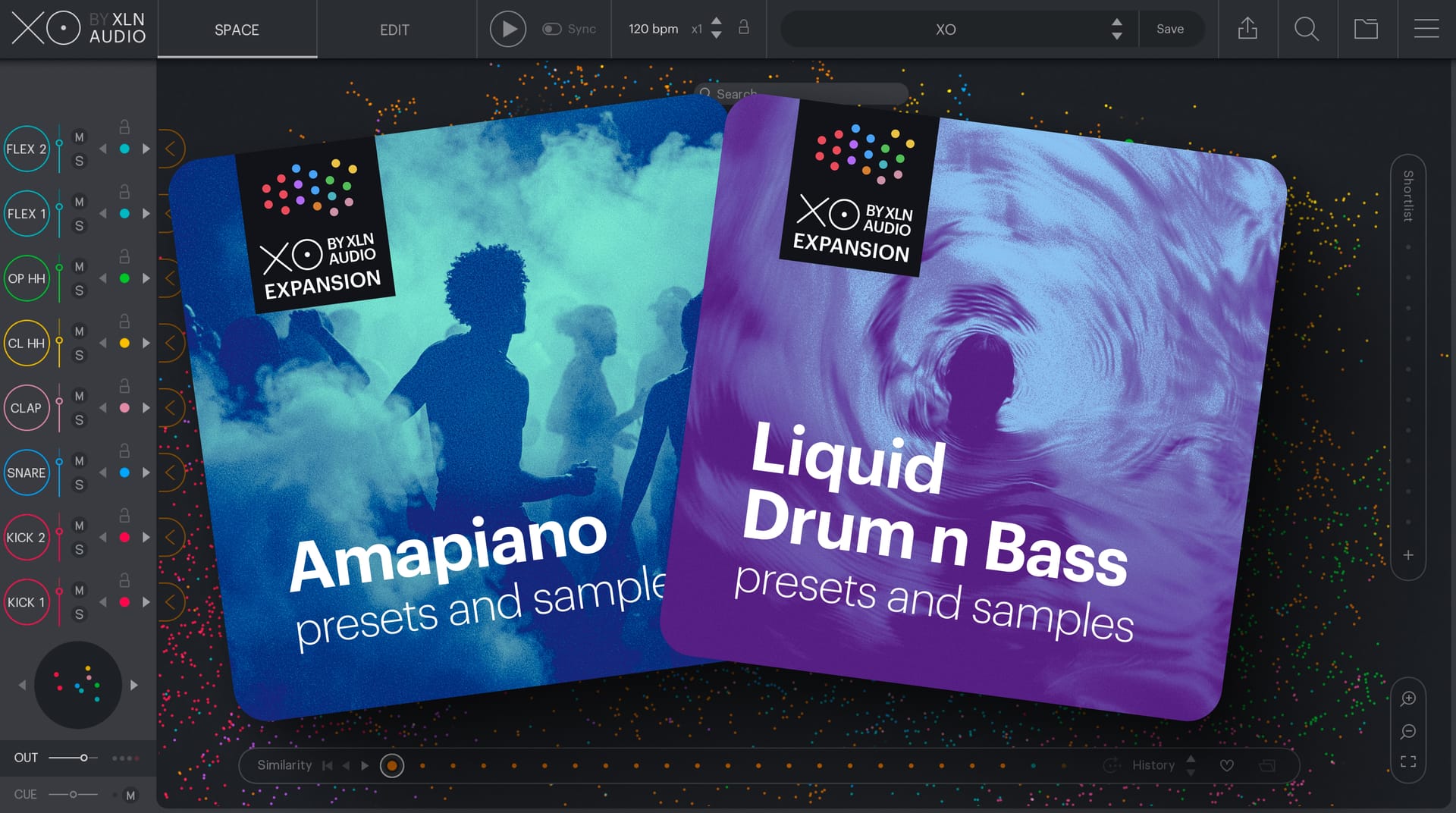Previous sample arrow for OP HH
1456x813 pixels.
point(103,278)
